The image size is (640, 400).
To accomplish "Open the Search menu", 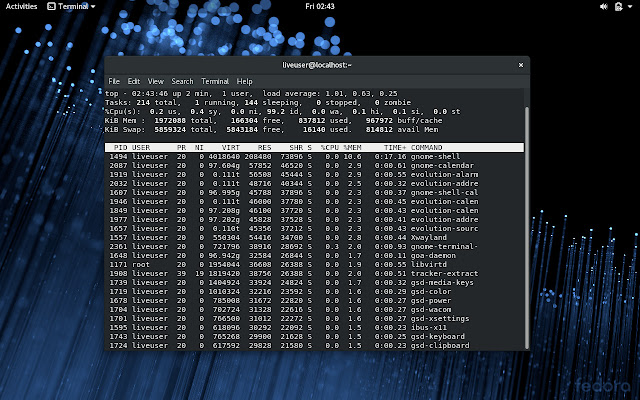I will (x=182, y=81).
